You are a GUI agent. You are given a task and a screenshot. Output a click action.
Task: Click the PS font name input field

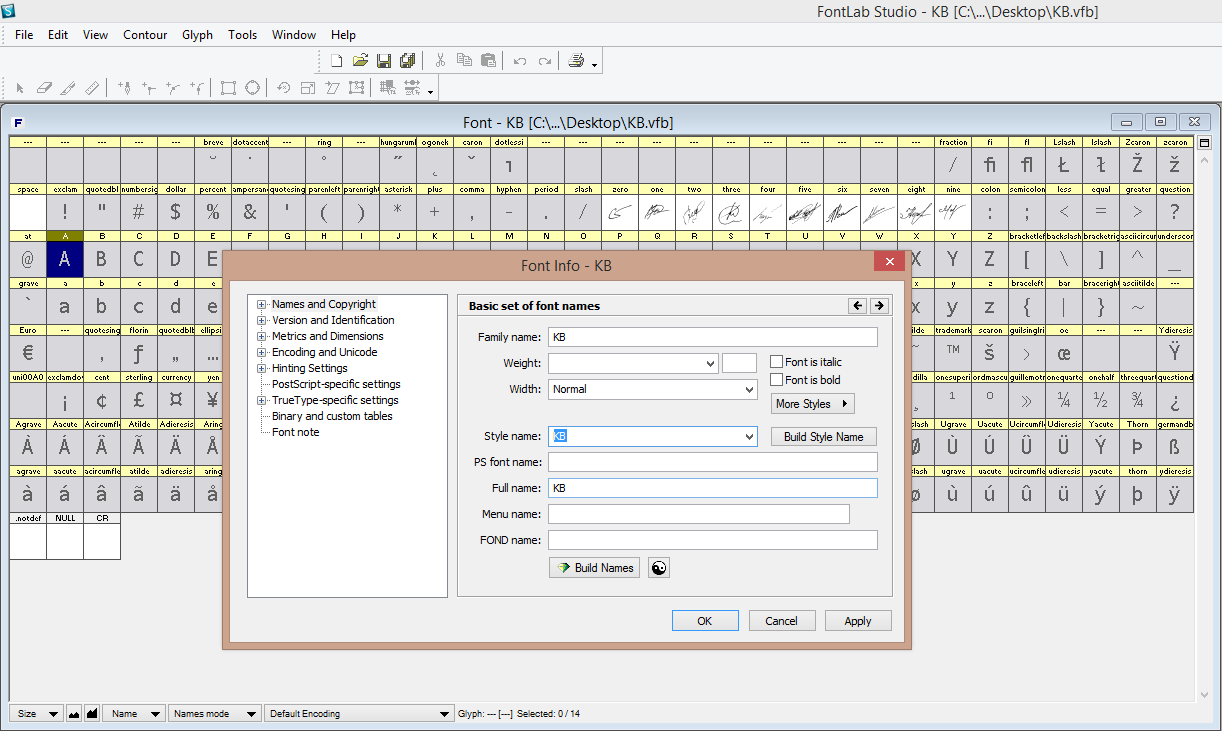coord(712,462)
